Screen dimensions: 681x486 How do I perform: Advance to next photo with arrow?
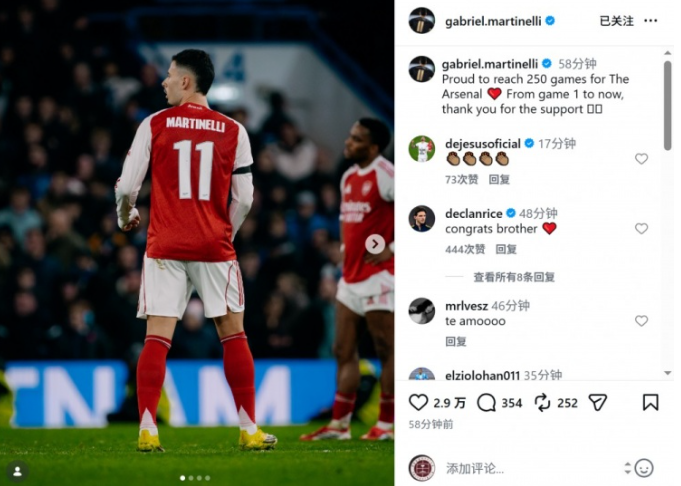[375, 244]
